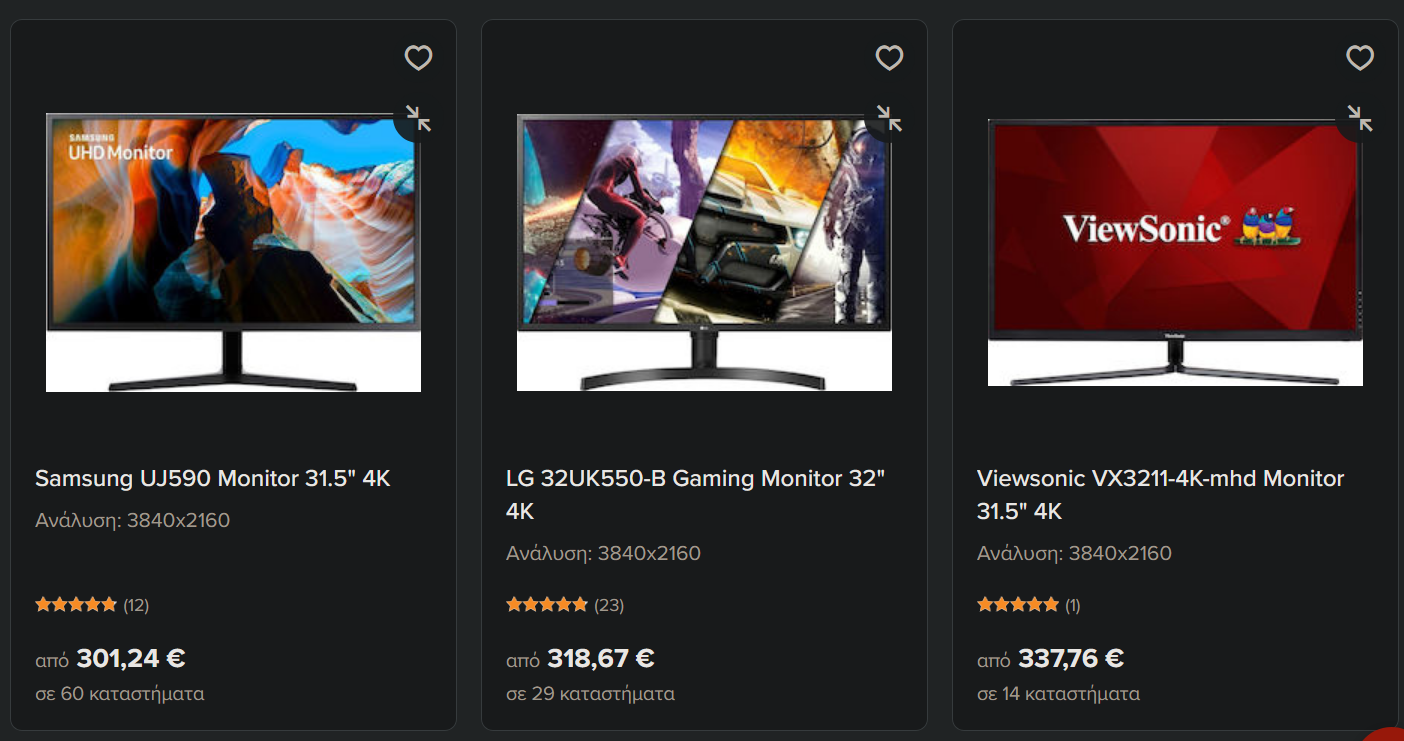This screenshot has height=741, width=1404.
Task: Click the 318,67 € price
Action: [601, 658]
